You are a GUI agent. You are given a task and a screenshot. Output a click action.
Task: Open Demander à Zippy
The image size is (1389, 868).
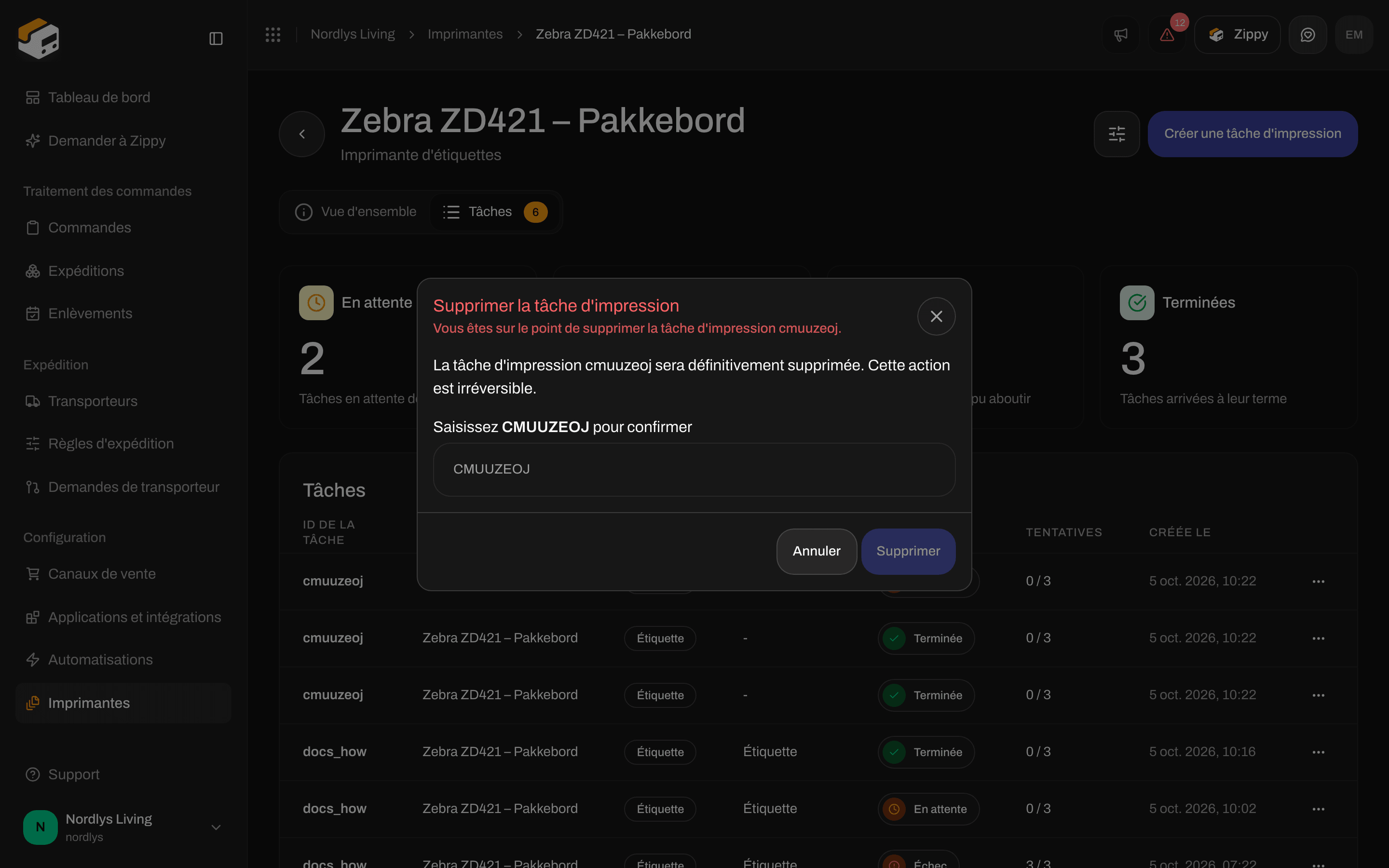(x=123, y=141)
